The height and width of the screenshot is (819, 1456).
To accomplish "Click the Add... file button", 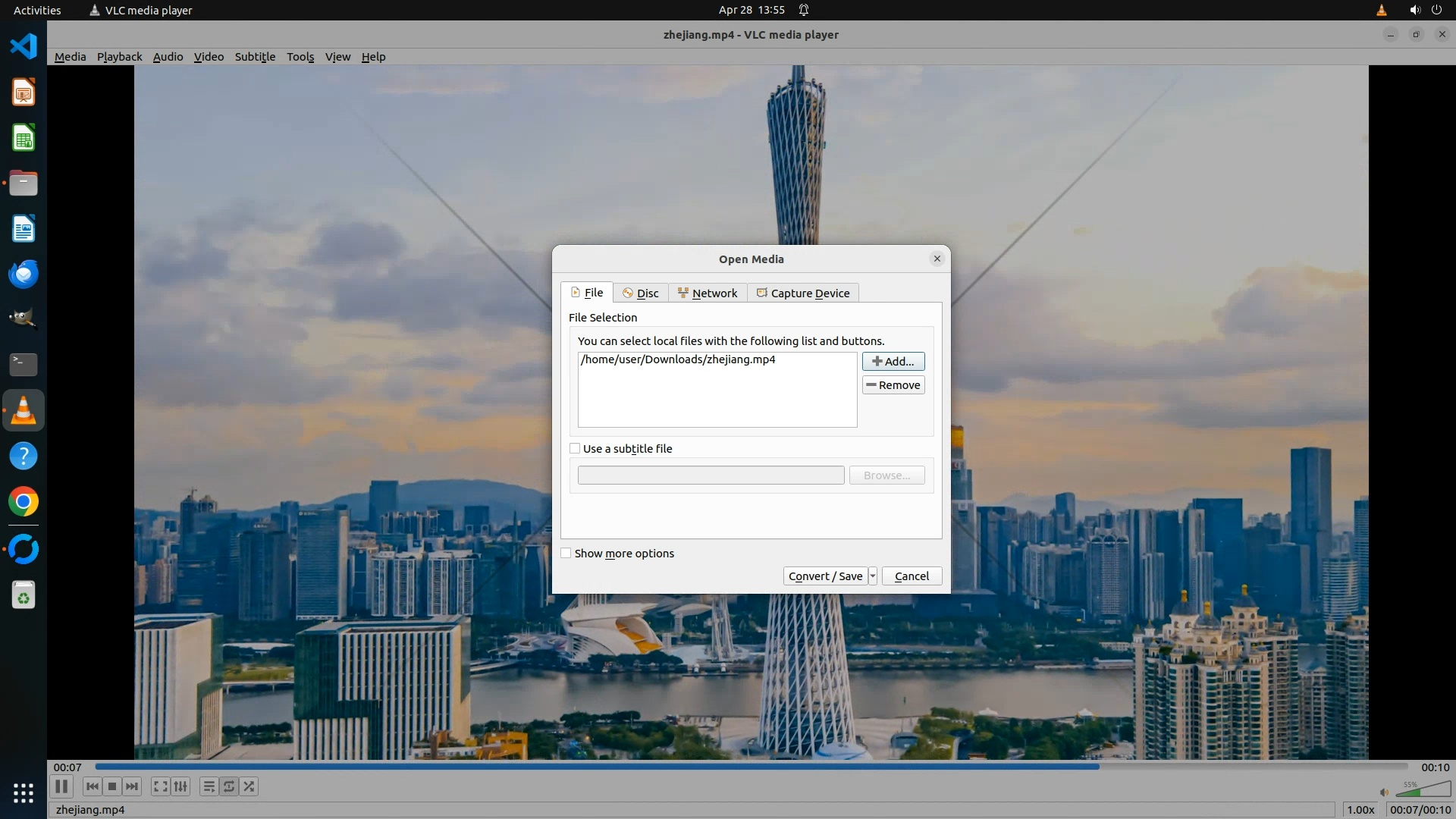I will 893,362.
